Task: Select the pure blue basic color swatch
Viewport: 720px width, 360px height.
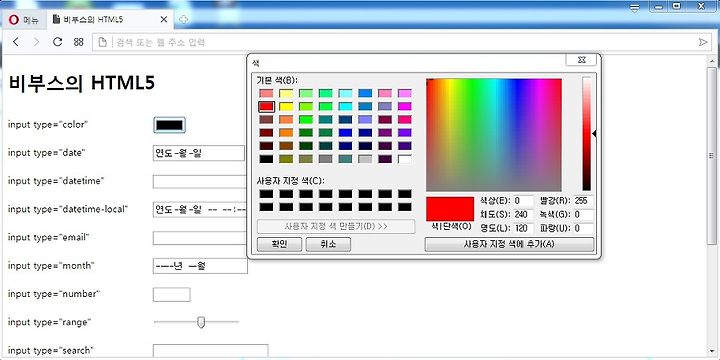Action: [x=345, y=133]
